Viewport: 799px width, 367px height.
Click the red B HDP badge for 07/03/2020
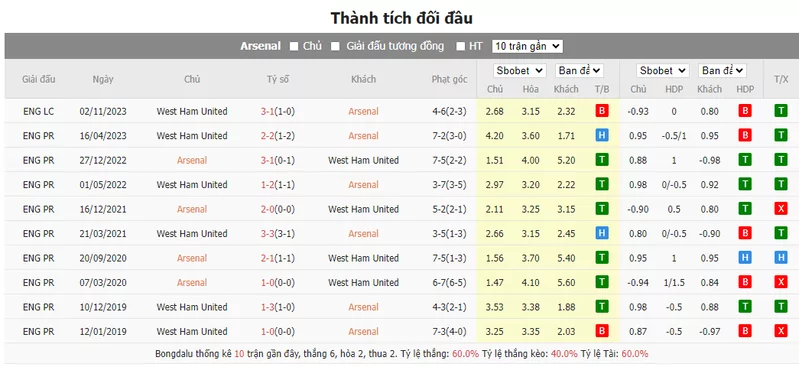[745, 282]
